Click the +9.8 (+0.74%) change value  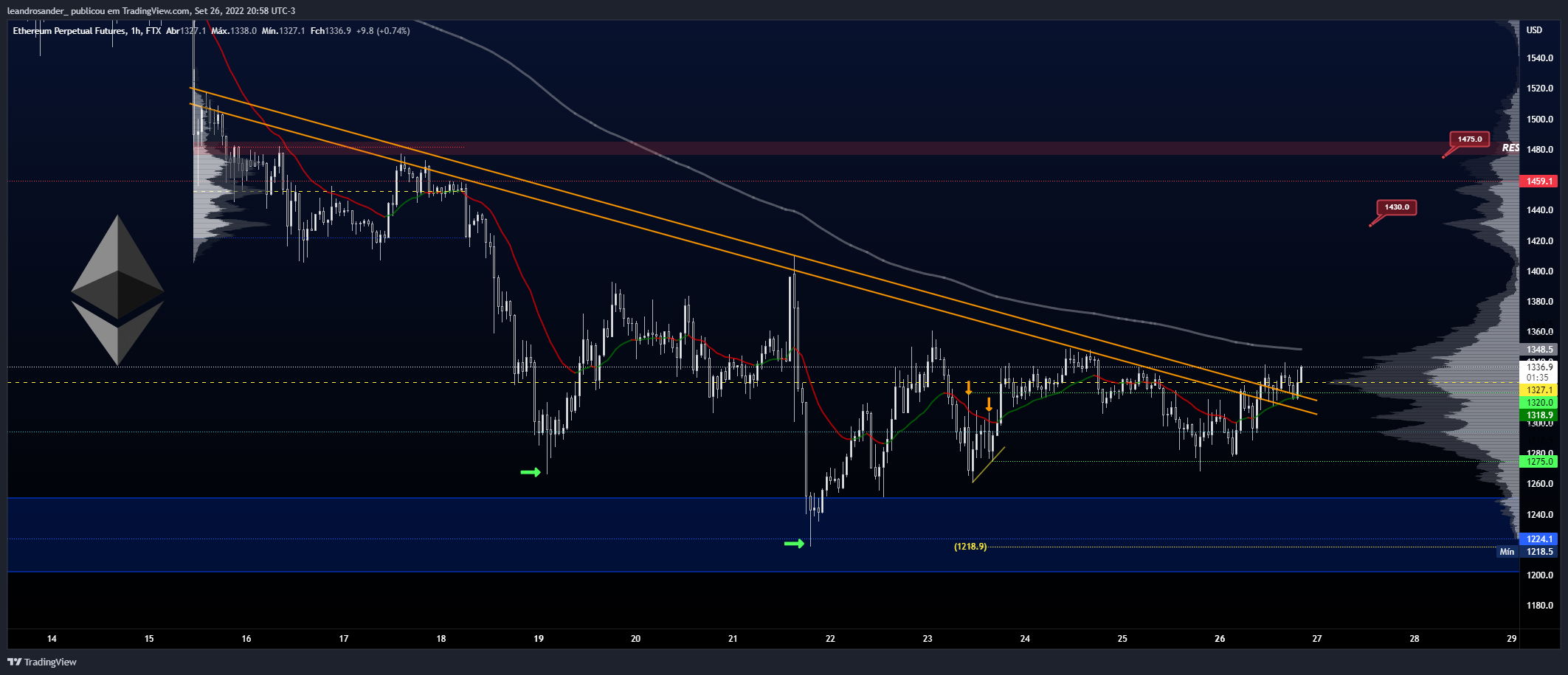[383, 31]
